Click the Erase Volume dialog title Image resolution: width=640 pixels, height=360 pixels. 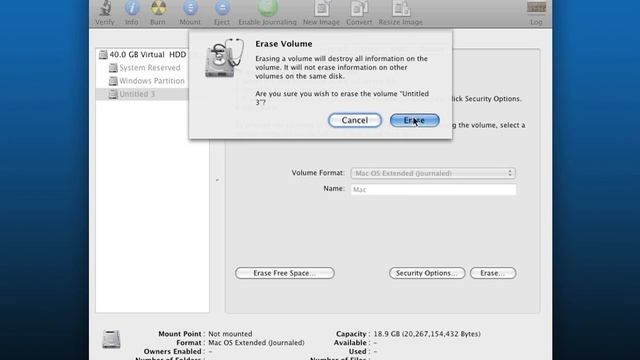(x=284, y=44)
